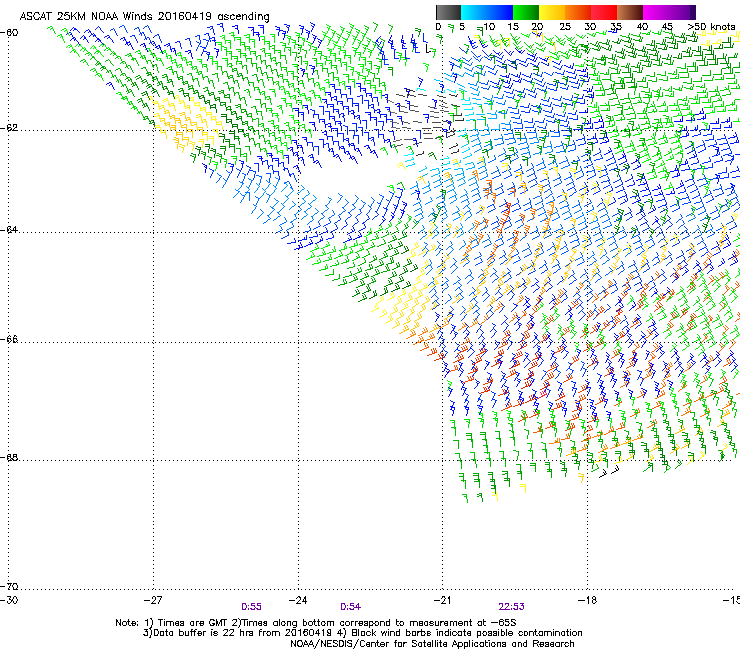The height and width of the screenshot is (650, 740).
Task: Click the red 30-35 knots legend swatch
Action: tap(604, 12)
